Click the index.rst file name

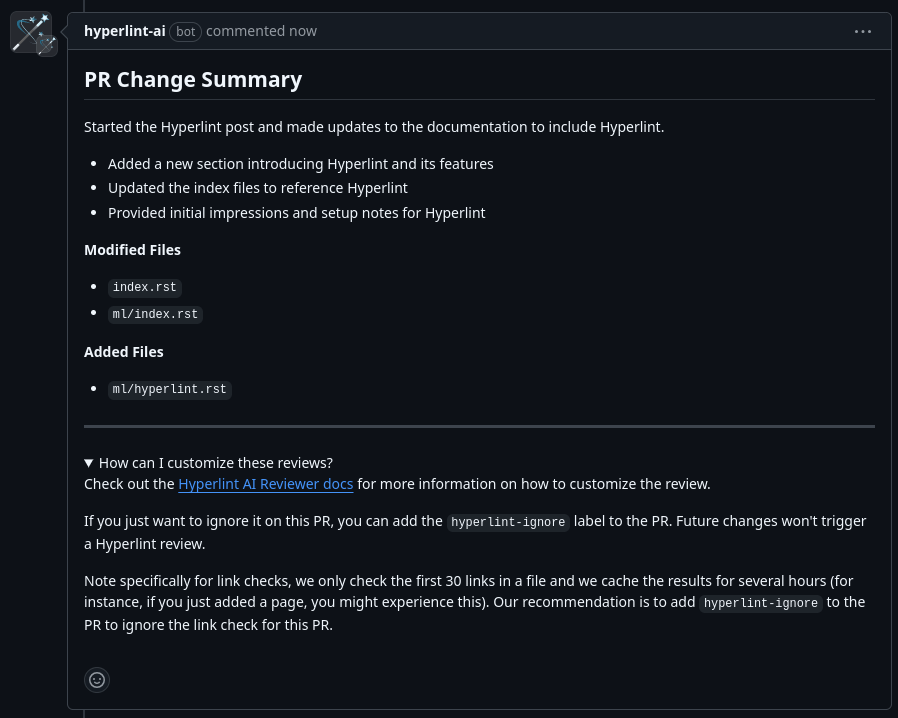point(144,287)
